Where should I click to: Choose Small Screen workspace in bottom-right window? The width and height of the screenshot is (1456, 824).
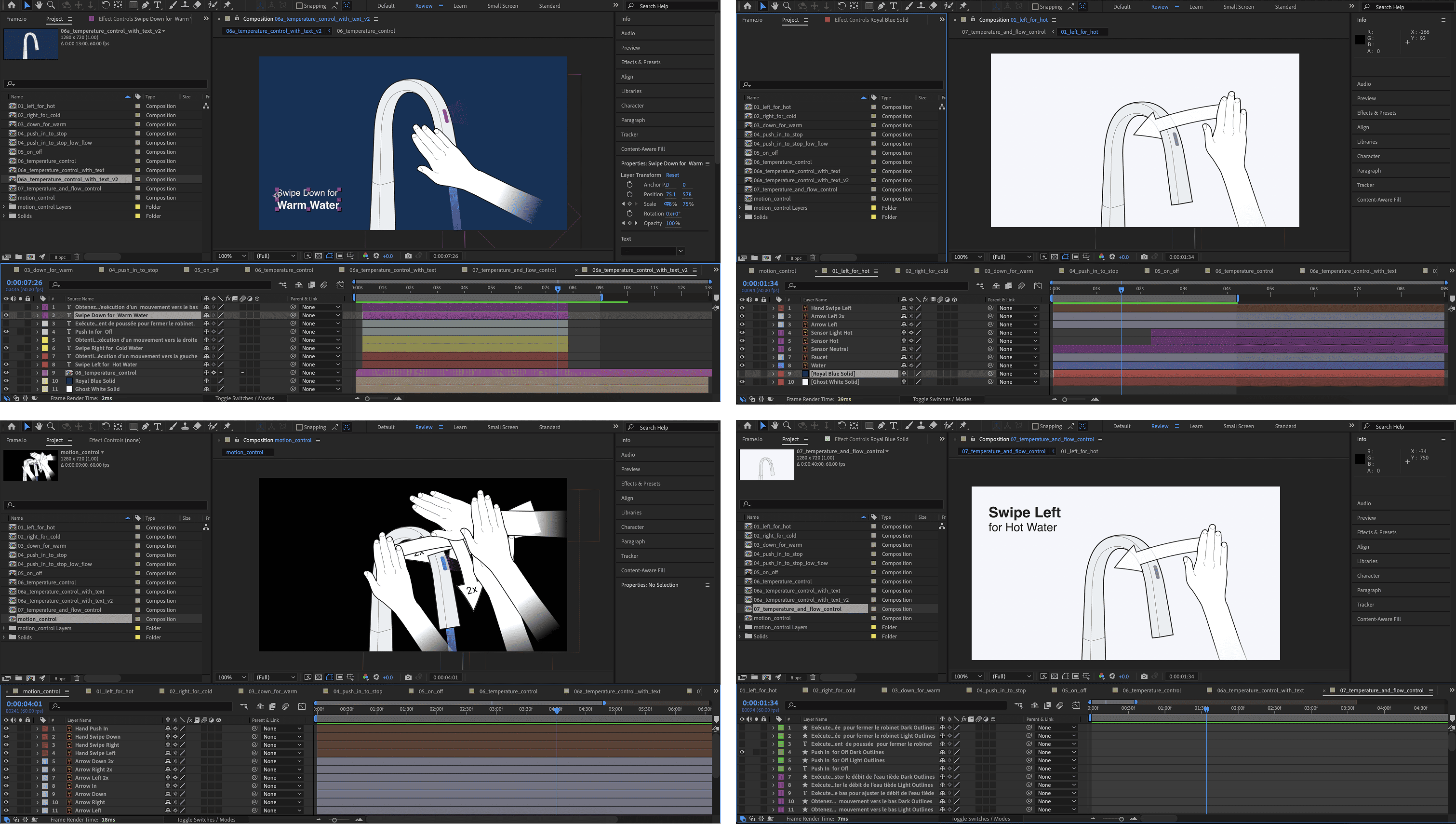(x=1238, y=426)
